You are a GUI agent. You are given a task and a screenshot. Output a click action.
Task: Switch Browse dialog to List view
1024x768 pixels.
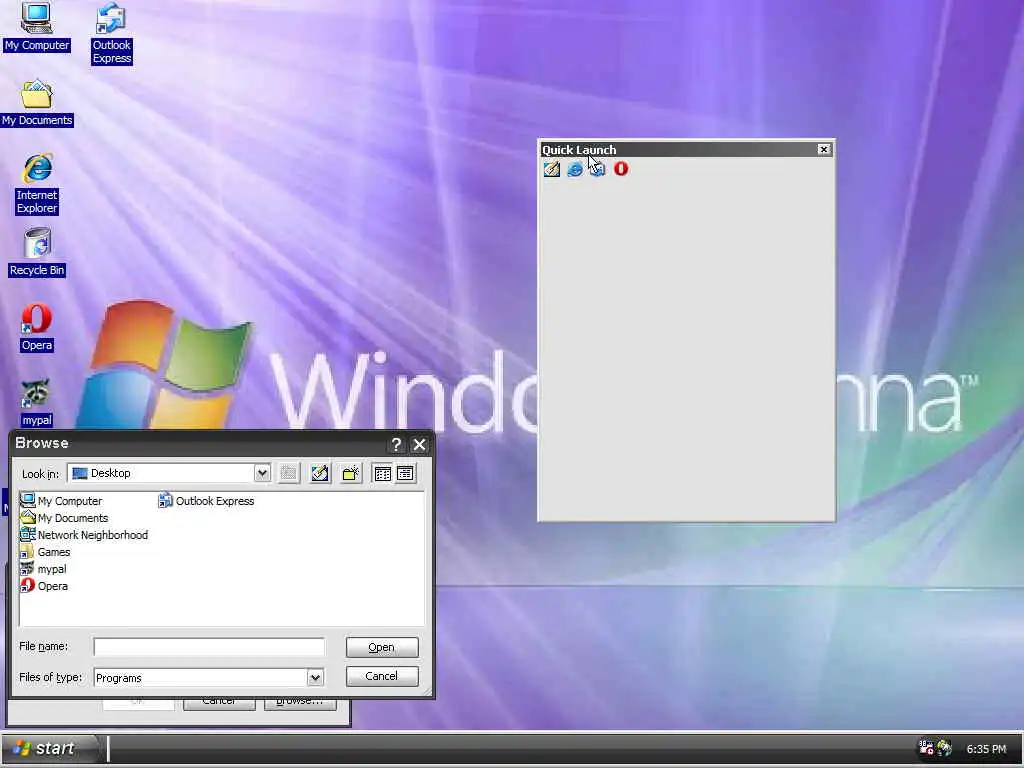[383, 473]
